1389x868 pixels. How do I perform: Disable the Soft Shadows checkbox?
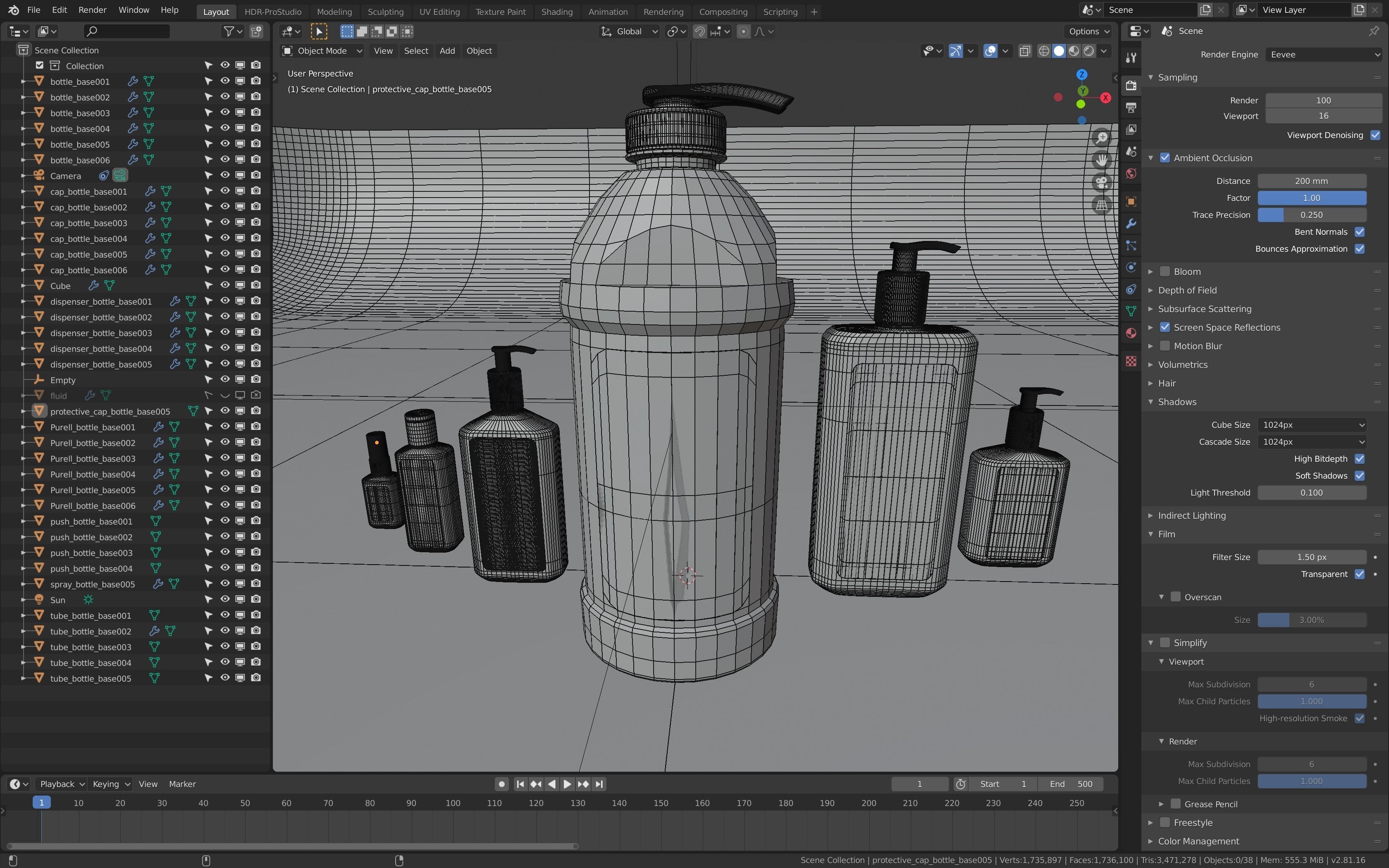[x=1359, y=475]
